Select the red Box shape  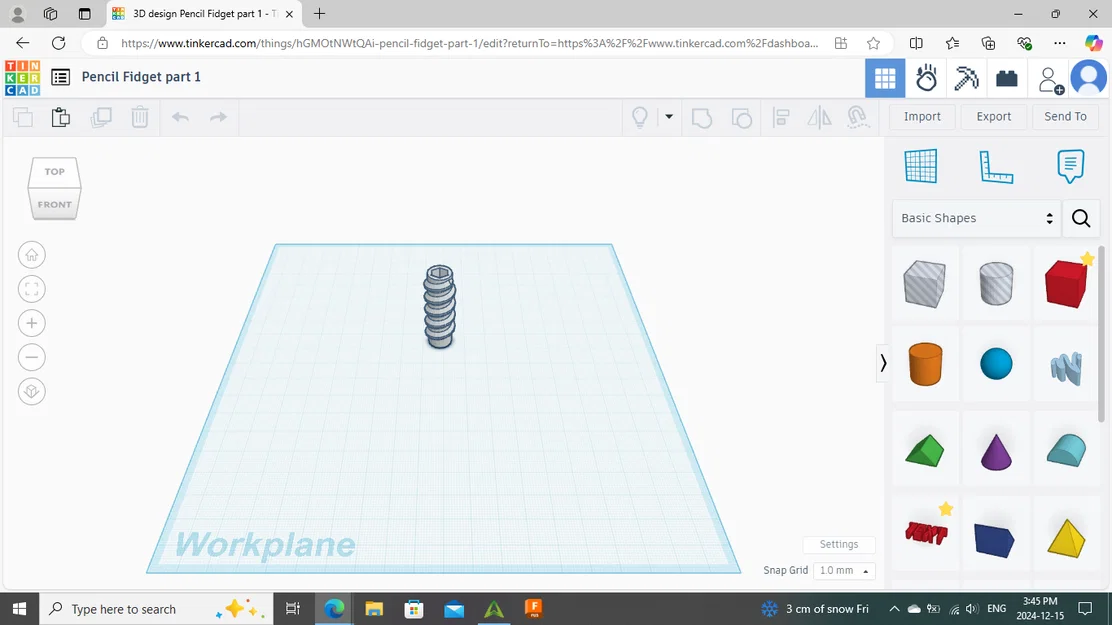point(1066,284)
